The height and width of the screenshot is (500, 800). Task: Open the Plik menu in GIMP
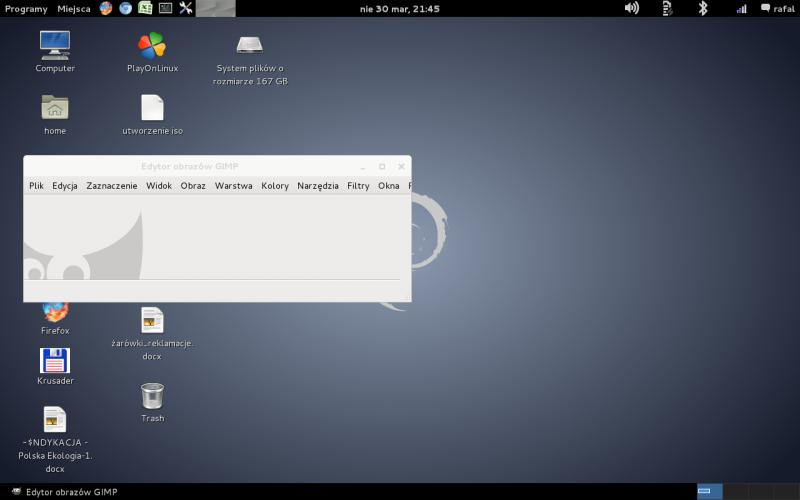click(36, 186)
